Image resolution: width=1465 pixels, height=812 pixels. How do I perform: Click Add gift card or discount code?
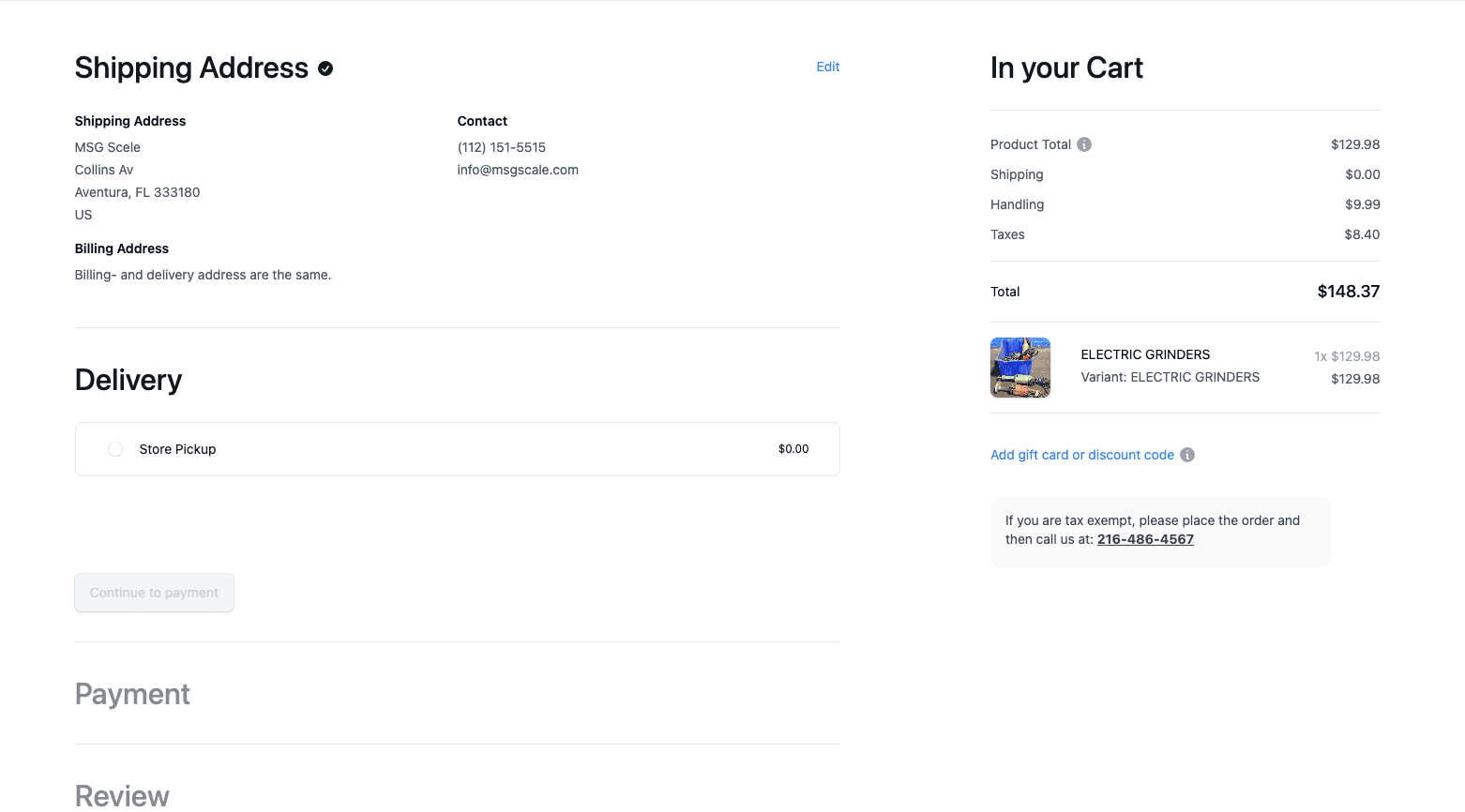pos(1081,454)
